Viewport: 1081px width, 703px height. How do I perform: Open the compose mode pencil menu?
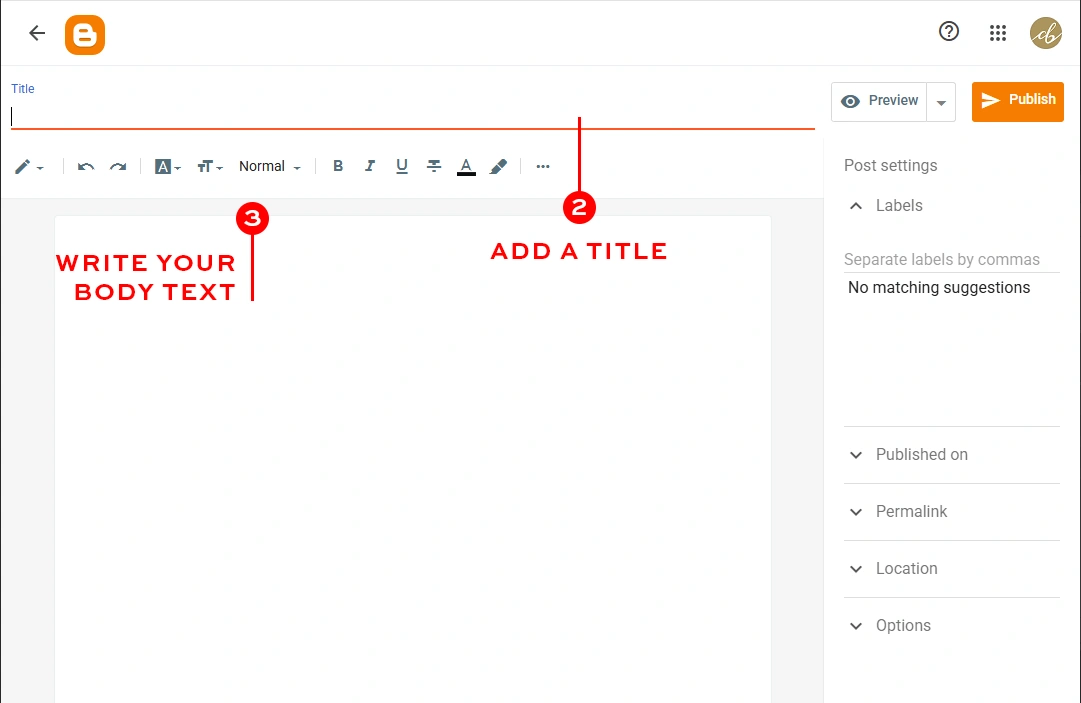point(29,167)
